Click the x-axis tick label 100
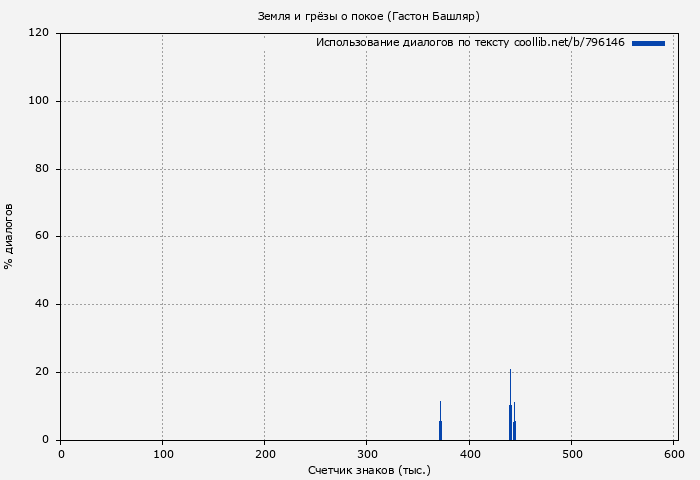The image size is (700, 480). coord(163,454)
